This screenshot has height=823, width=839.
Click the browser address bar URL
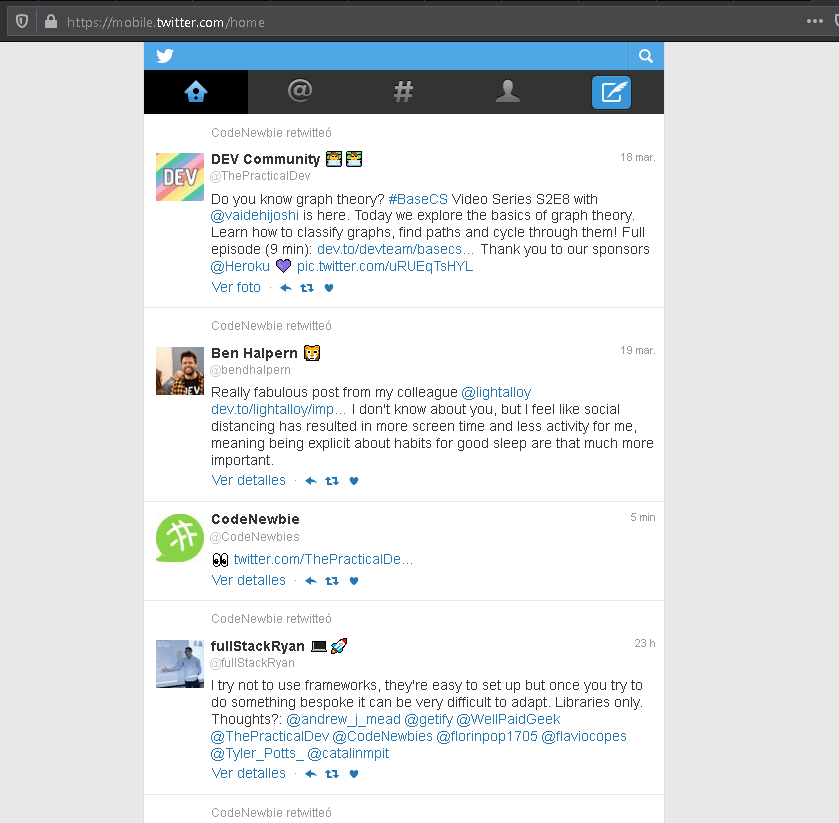[166, 22]
